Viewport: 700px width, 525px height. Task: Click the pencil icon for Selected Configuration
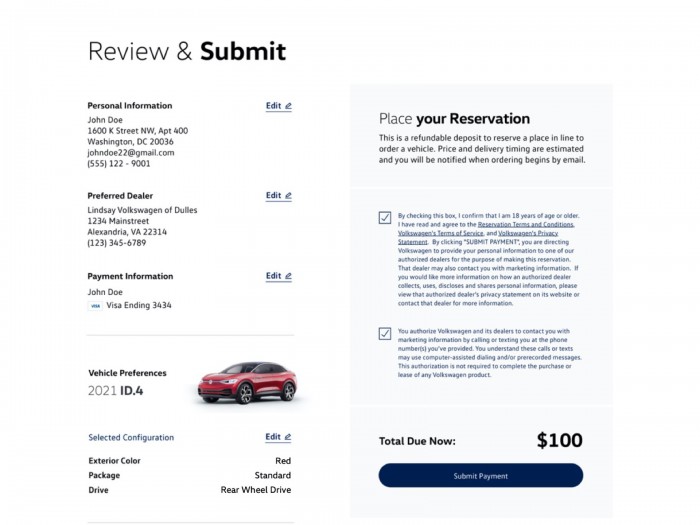[x=288, y=437]
